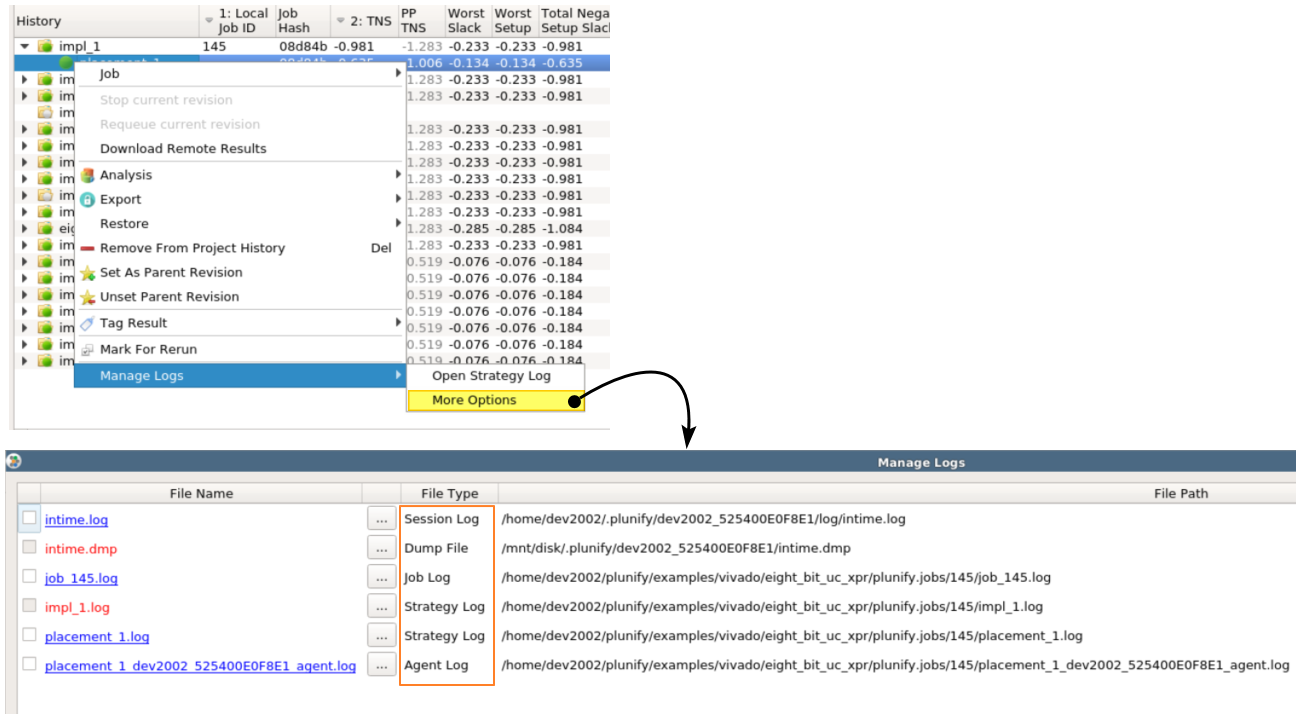This screenshot has height=714, width=1296.
Task: Click the browse button next to impl_1.log
Action: [381, 606]
